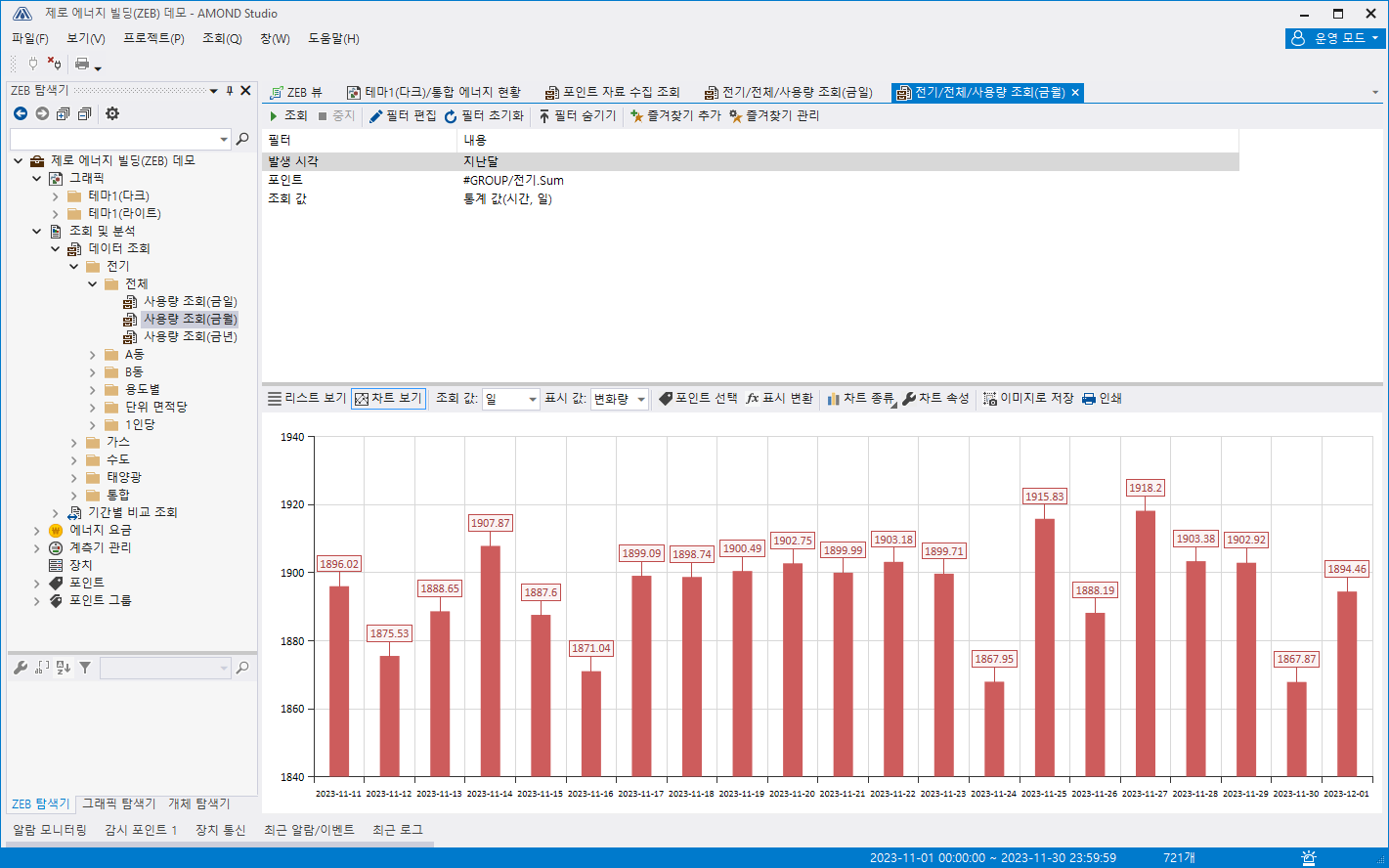Click the 필터 편집 button
Image resolution: width=1389 pixels, height=868 pixels.
click(x=403, y=115)
